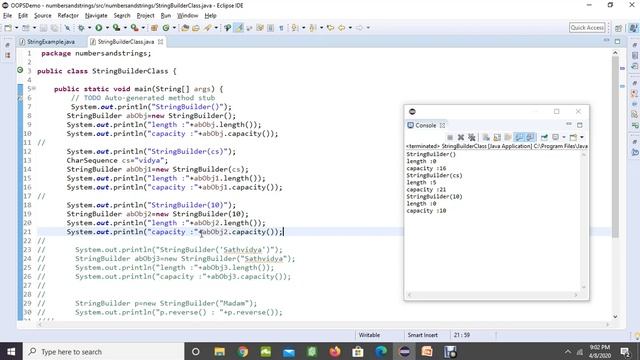The width and height of the screenshot is (640, 360).
Task: Click the Debug bug icon in the toolbar
Action: [81, 28]
